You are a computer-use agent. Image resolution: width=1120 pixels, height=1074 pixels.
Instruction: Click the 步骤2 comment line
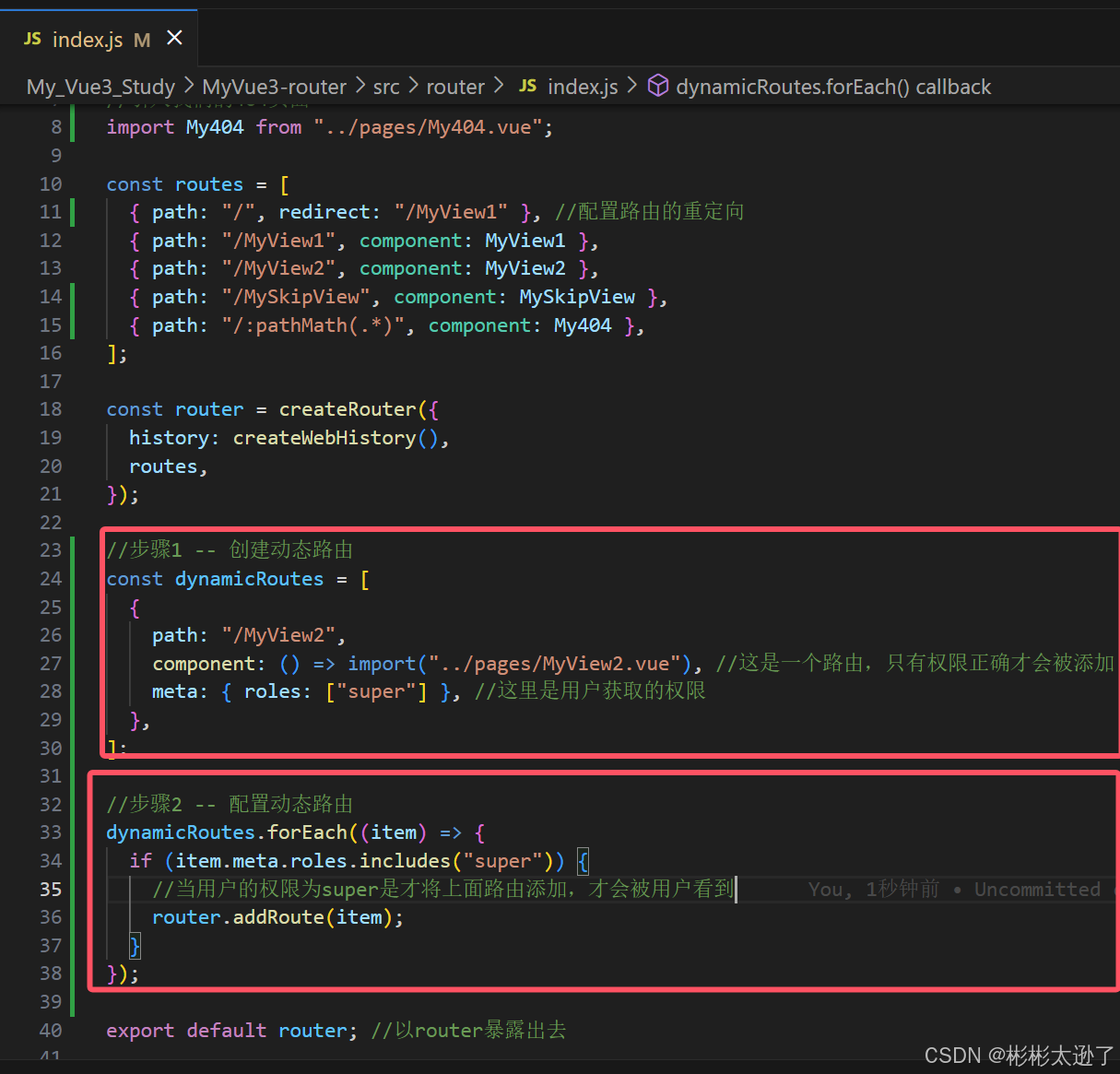[x=230, y=805]
